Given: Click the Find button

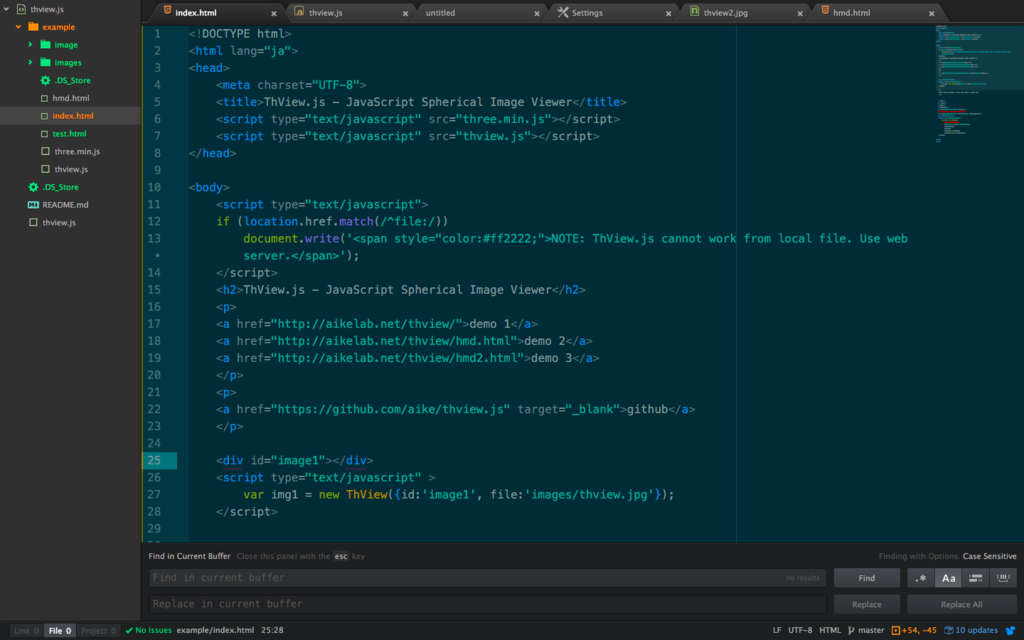Looking at the screenshot, I should tap(866, 577).
